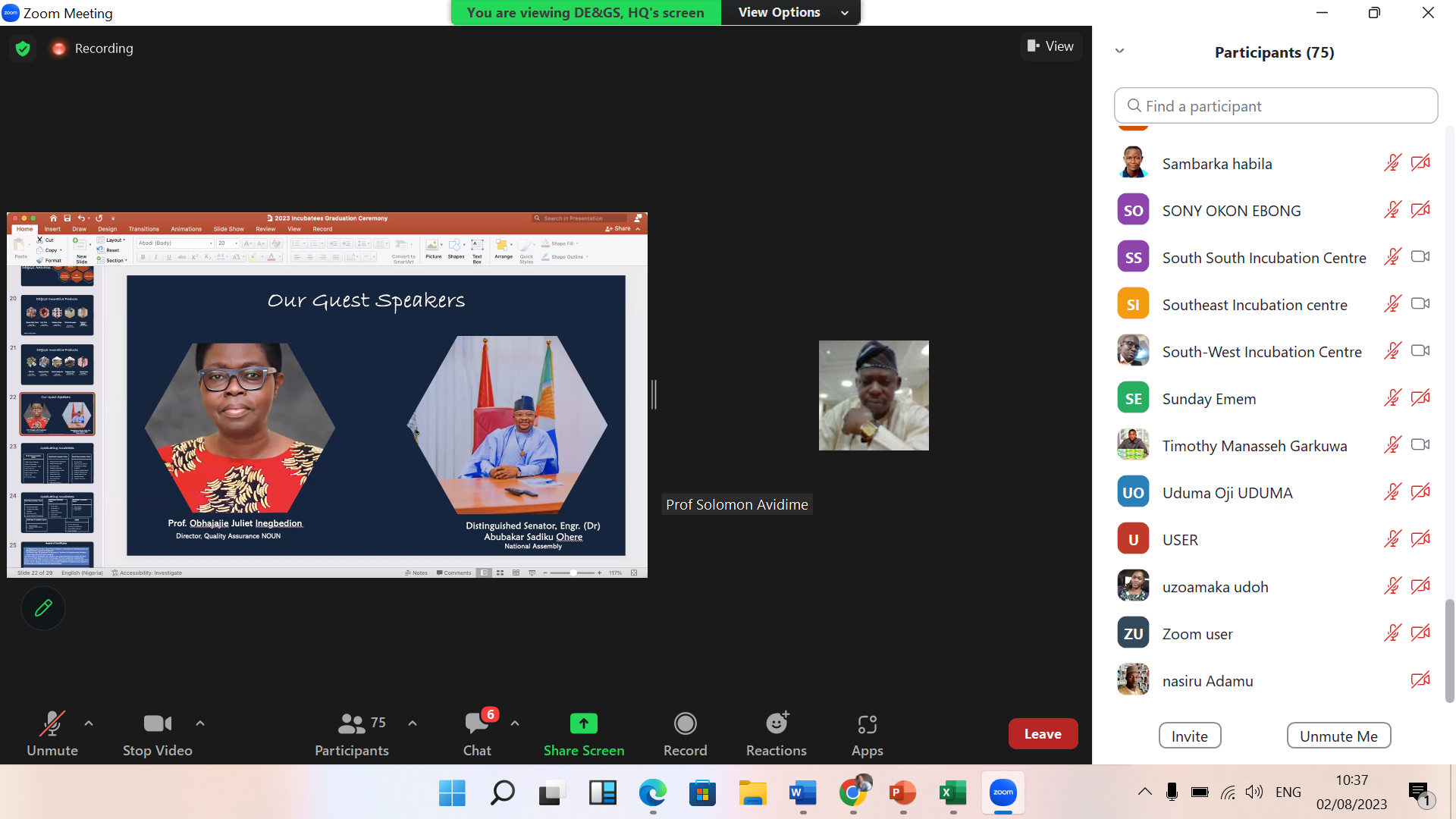This screenshot has height=819, width=1456.
Task: Expand audio options arrow beside Unmute
Action: pyautogui.click(x=89, y=723)
